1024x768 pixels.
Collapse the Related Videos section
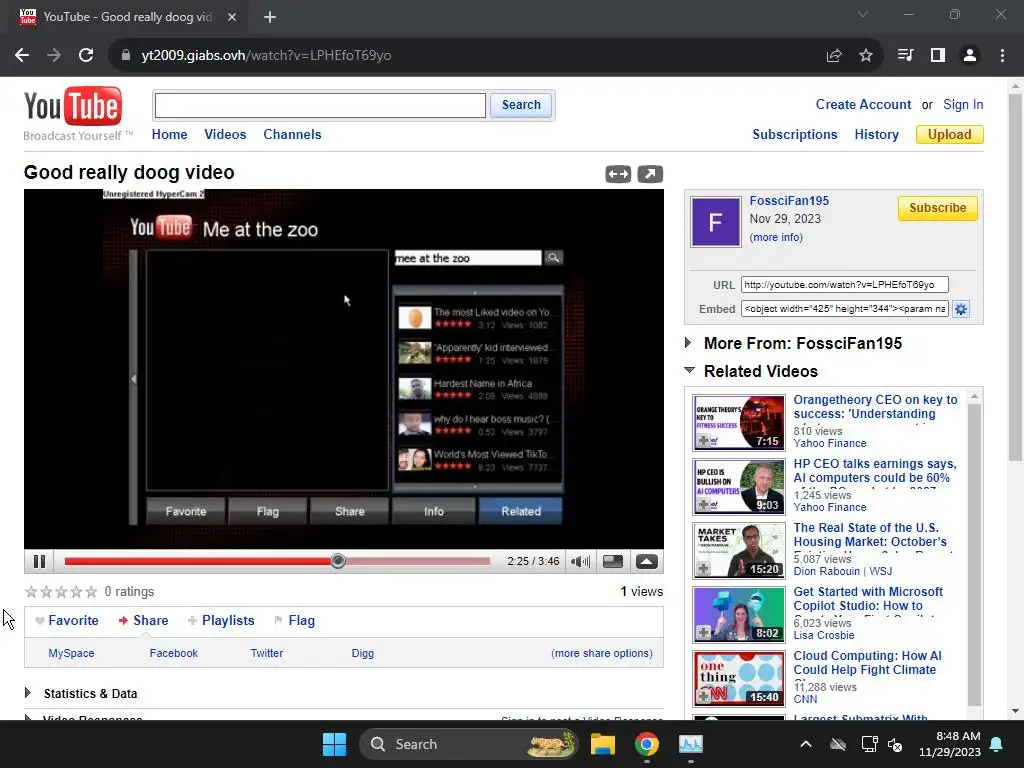point(689,370)
